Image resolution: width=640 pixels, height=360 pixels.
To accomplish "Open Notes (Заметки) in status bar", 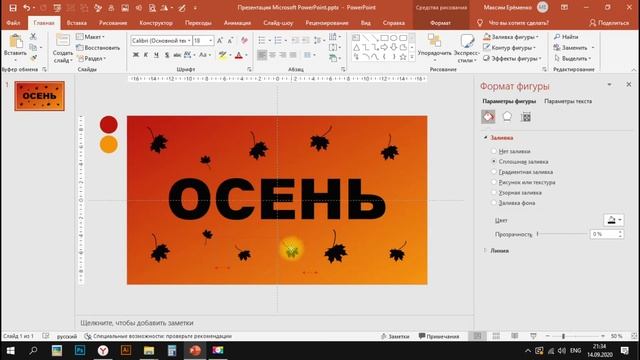I will coord(395,336).
